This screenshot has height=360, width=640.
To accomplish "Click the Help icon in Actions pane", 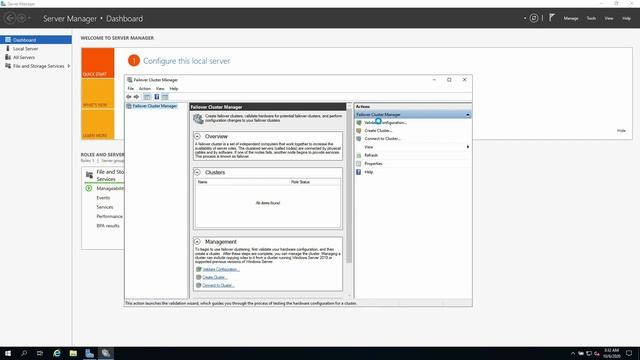I will 359,172.
